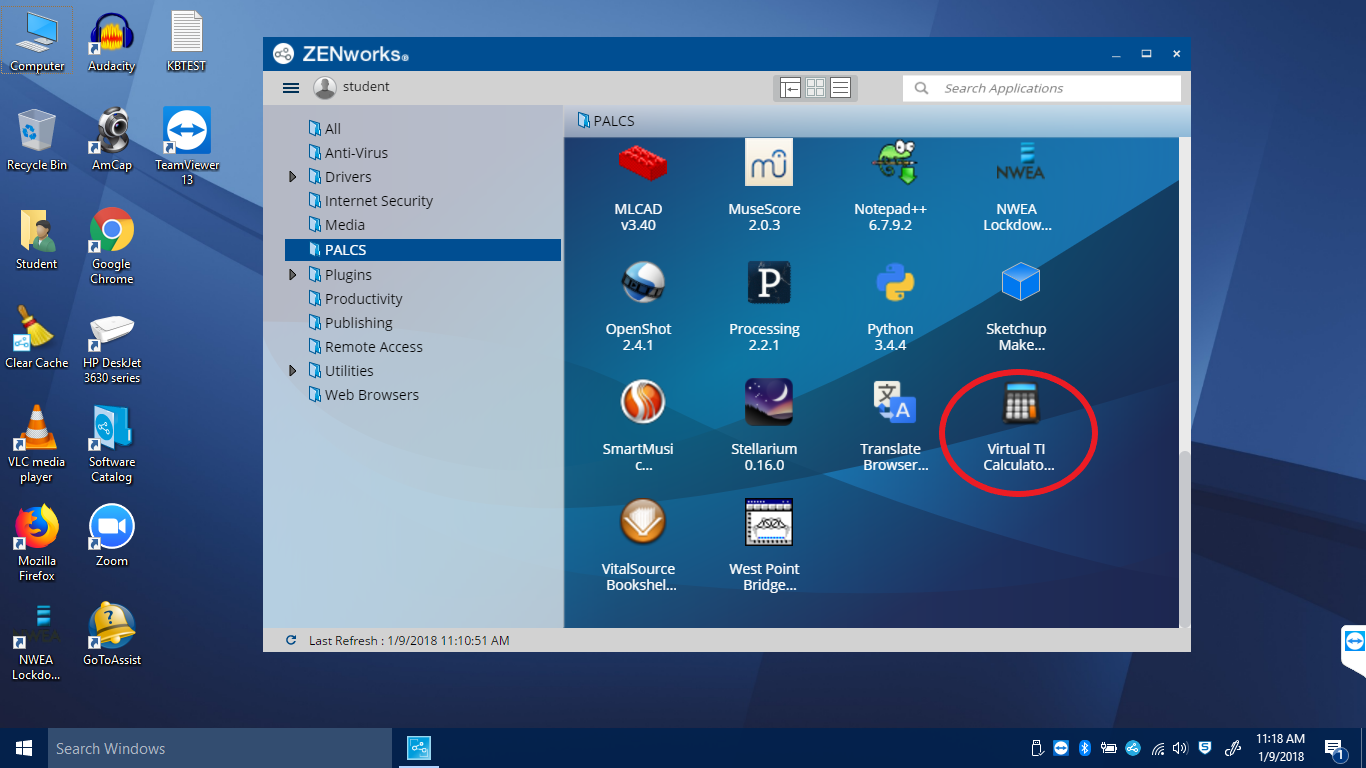The width and height of the screenshot is (1366, 768).
Task: Switch to folder tree view layout
Action: 790,88
